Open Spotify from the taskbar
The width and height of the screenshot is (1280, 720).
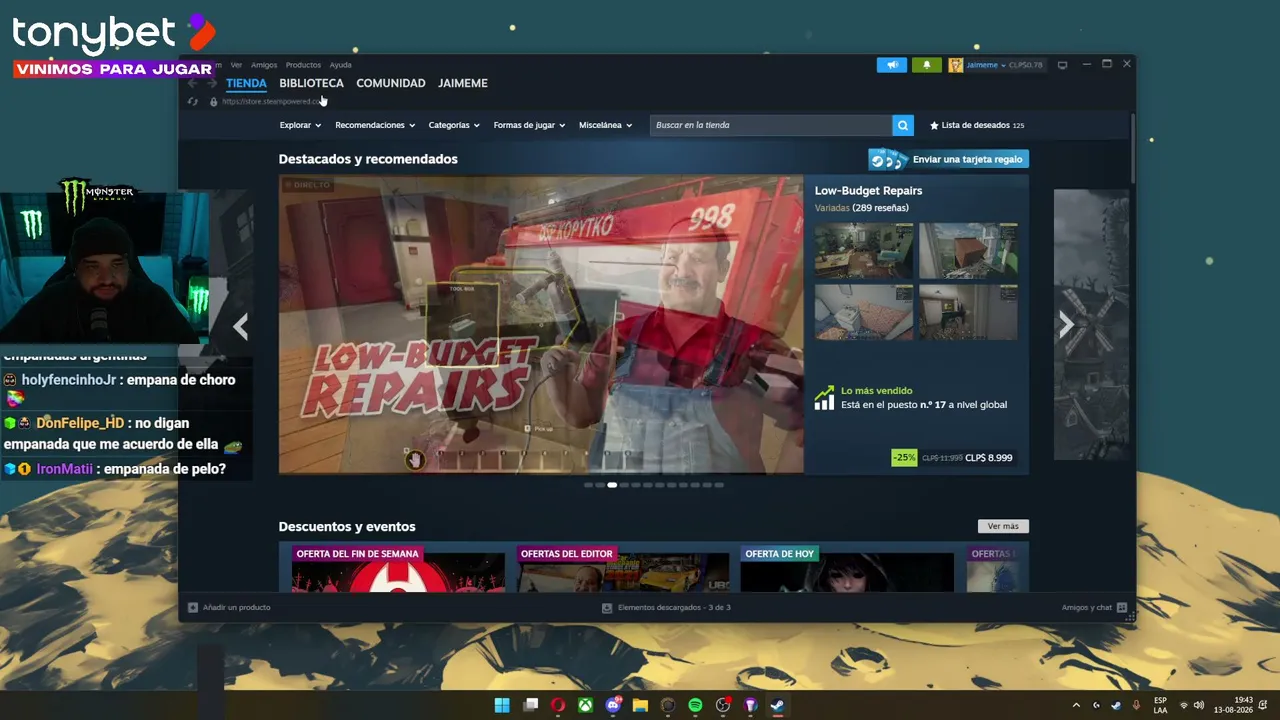695,705
